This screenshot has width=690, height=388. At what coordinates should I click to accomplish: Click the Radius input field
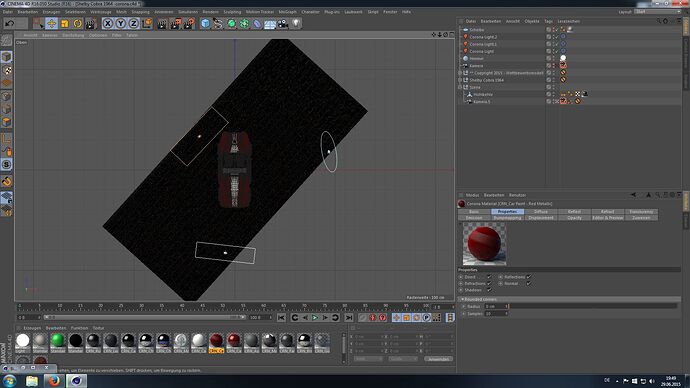pyautogui.click(x=496, y=306)
